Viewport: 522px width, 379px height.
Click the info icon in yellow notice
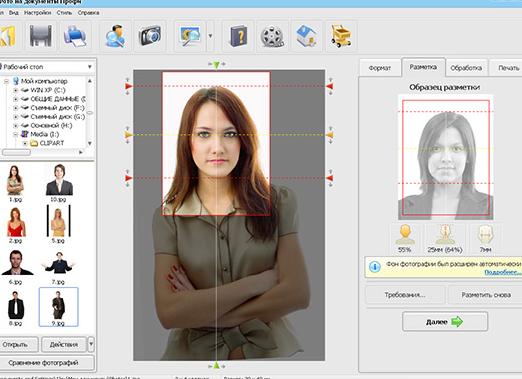375,267
